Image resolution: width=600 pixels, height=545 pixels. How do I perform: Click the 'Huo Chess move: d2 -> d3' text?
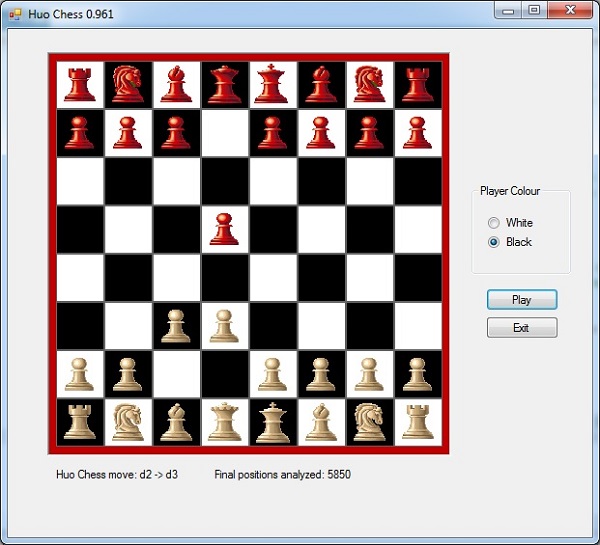(x=117, y=475)
